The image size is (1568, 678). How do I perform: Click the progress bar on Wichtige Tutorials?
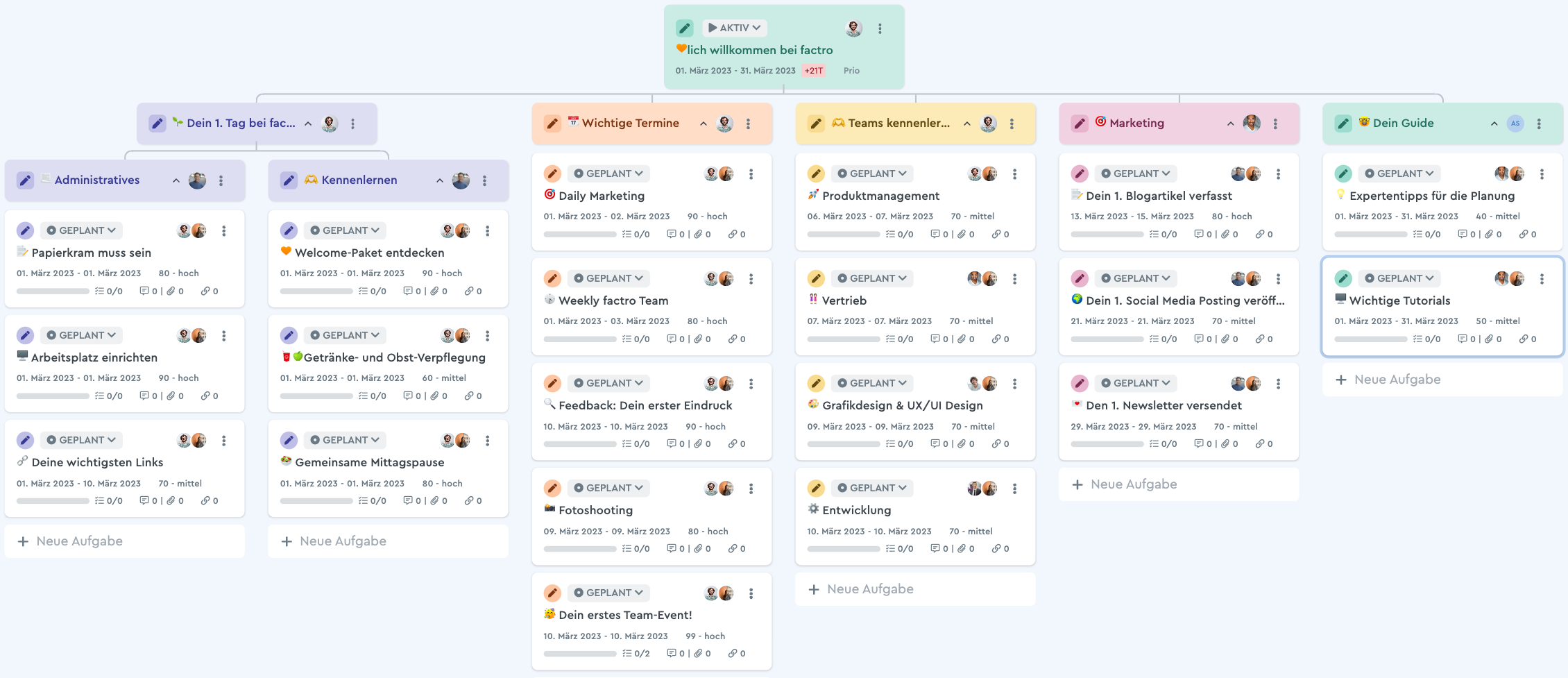click(x=1371, y=339)
